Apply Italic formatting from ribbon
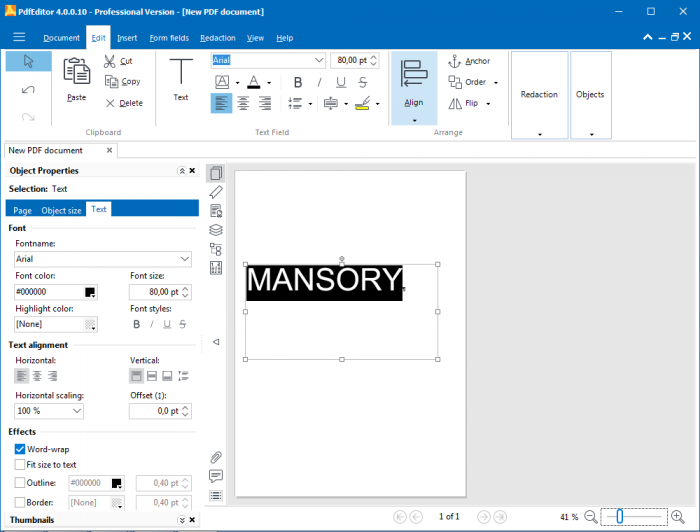The height and width of the screenshot is (532, 700). [320, 82]
